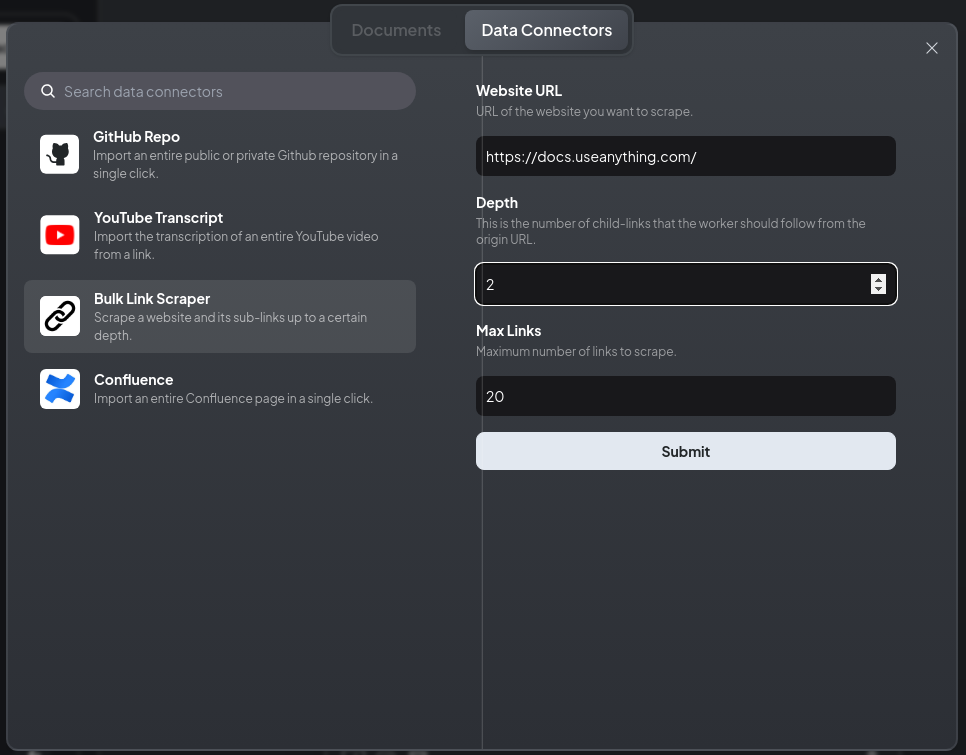966x755 pixels.
Task: Click the Depth label
Action: [x=497, y=203]
